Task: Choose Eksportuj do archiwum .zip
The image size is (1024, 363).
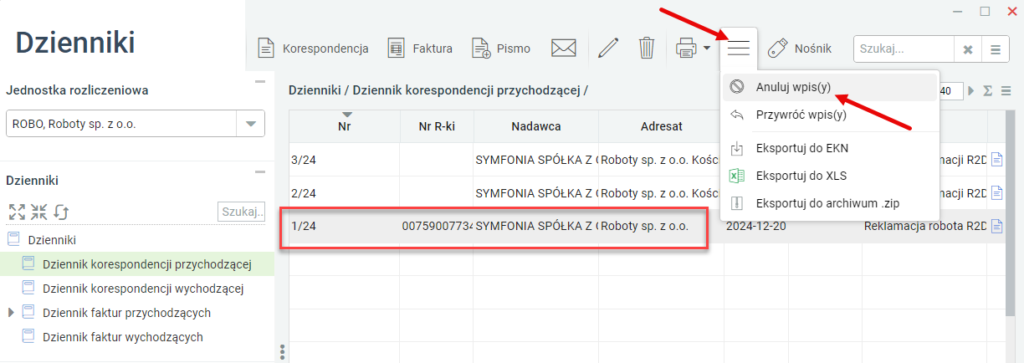Action: click(829, 203)
